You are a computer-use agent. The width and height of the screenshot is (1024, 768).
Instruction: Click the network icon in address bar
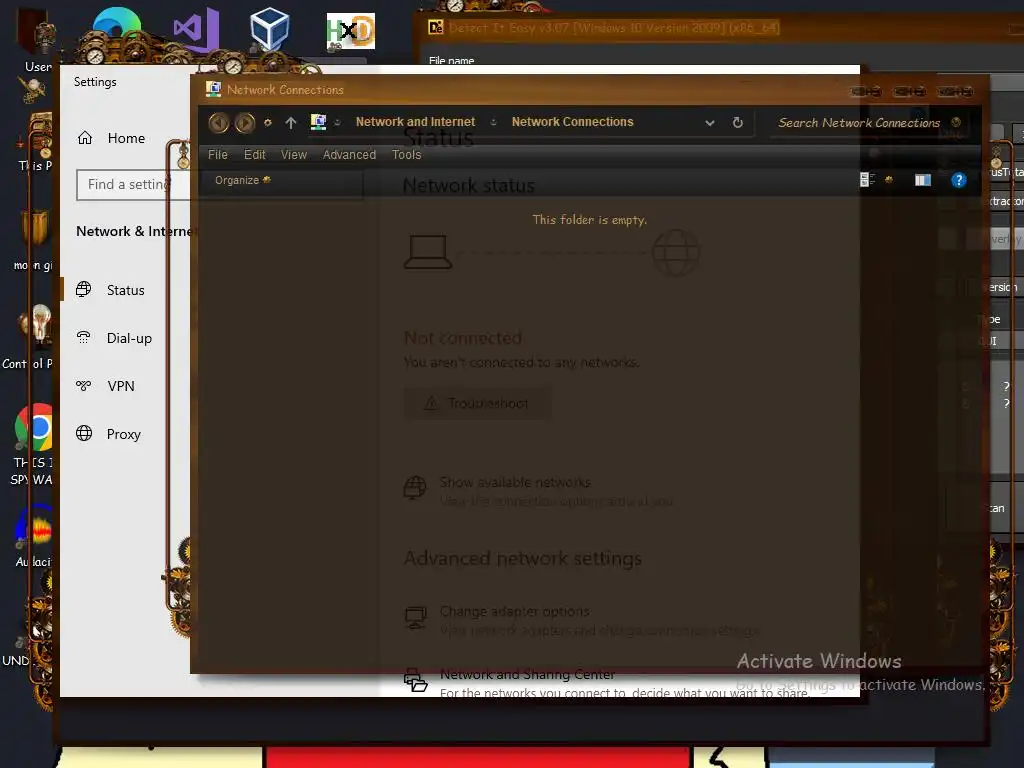[318, 122]
